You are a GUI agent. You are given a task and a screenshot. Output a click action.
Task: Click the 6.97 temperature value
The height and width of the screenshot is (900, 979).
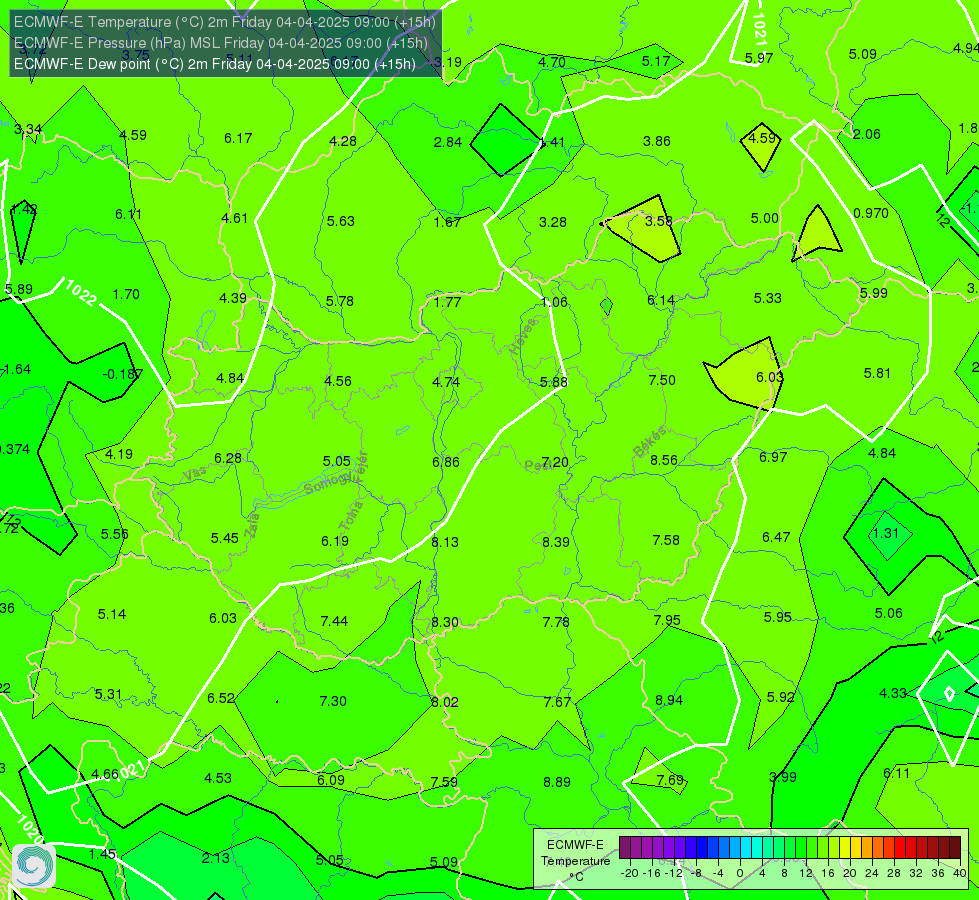[773, 457]
